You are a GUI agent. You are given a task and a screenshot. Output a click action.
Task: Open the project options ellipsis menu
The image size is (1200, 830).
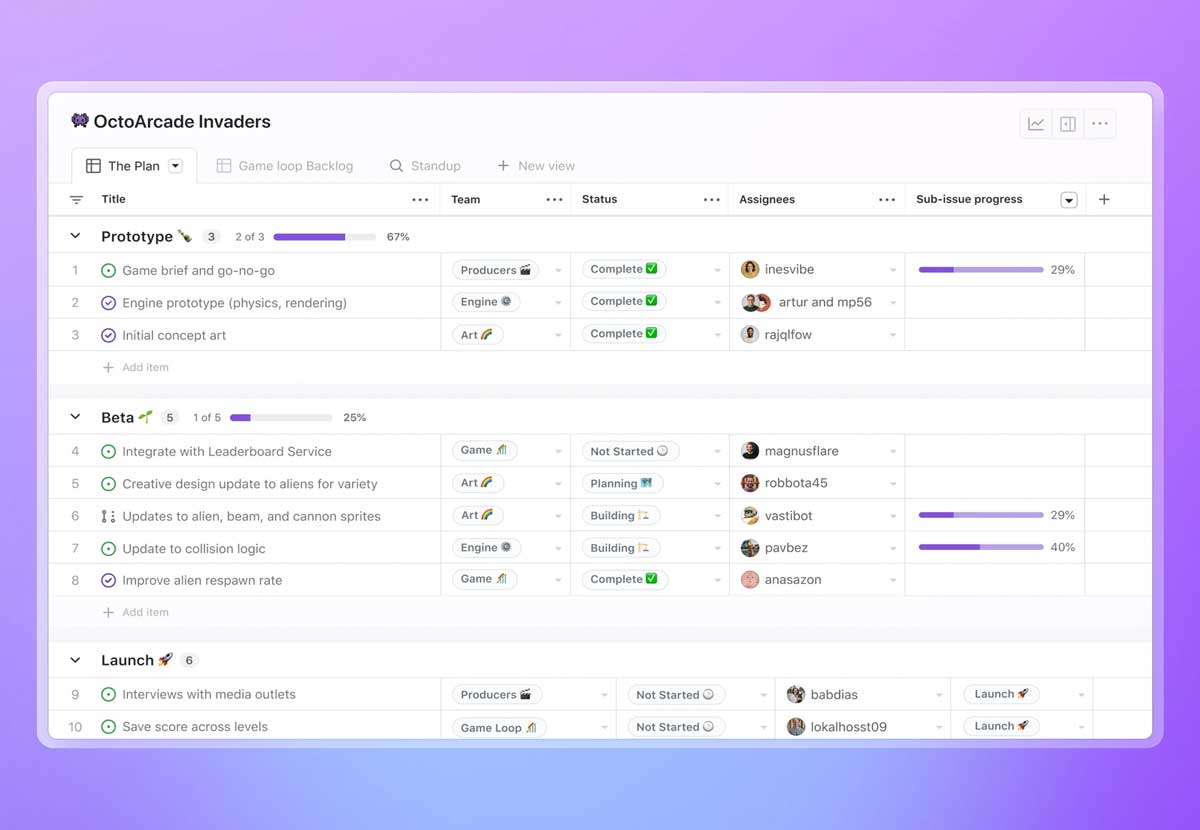coord(1099,123)
